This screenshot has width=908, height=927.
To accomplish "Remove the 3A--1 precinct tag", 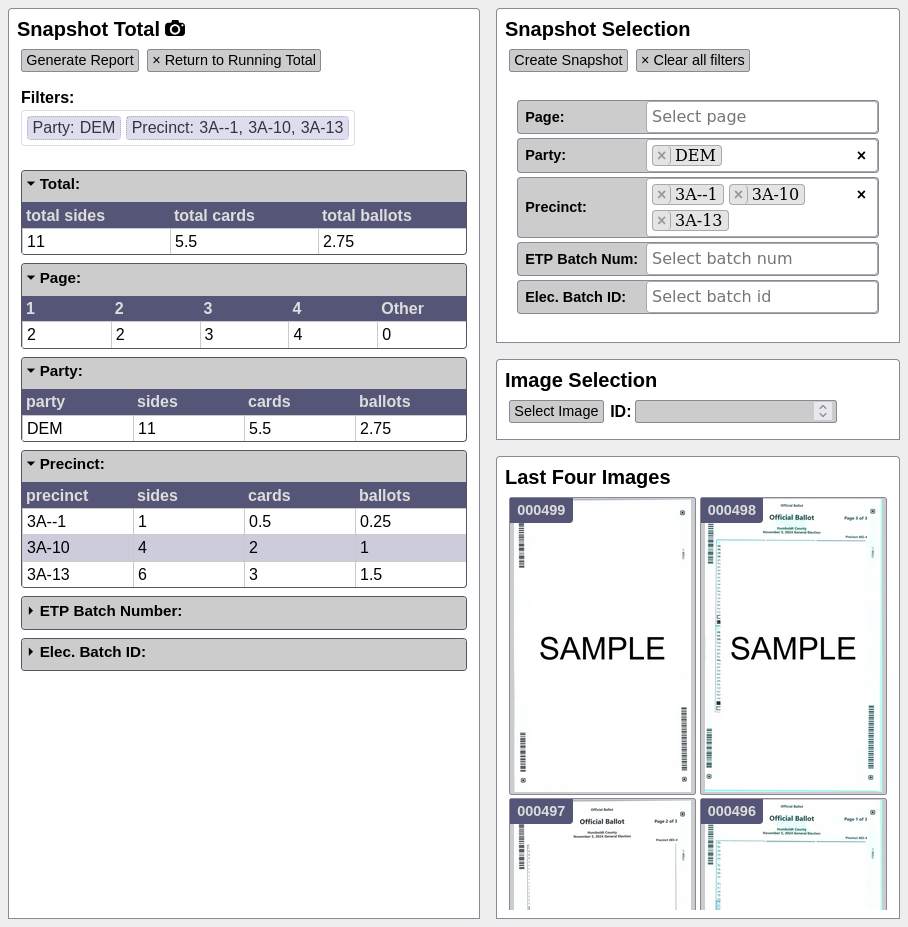I will coord(661,195).
